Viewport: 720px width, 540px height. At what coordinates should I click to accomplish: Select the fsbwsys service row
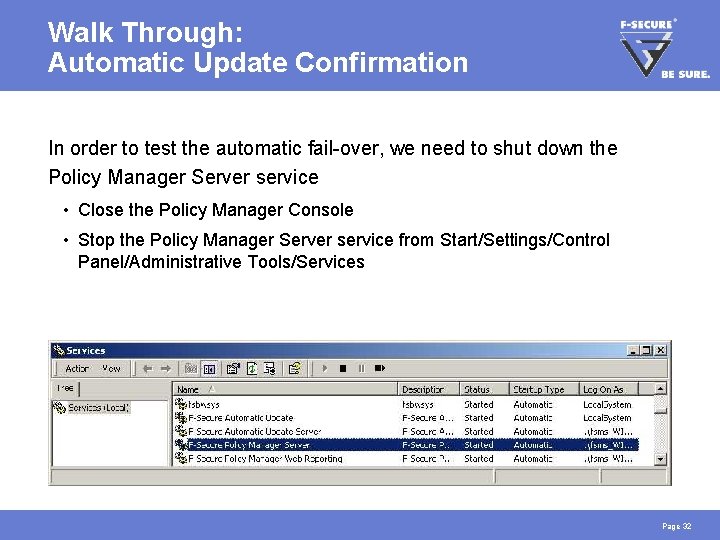point(406,405)
